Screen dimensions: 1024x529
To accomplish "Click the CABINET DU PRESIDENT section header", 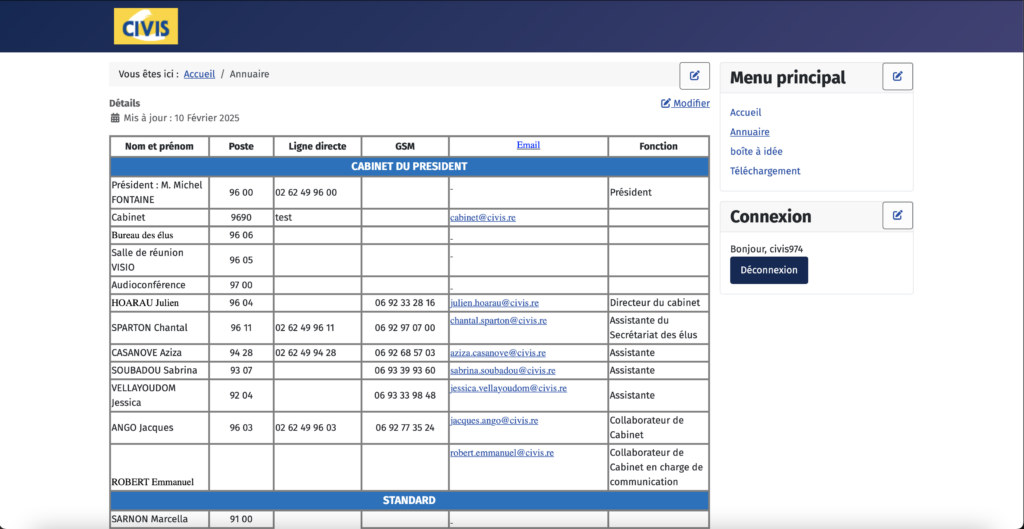I will click(x=409, y=167).
